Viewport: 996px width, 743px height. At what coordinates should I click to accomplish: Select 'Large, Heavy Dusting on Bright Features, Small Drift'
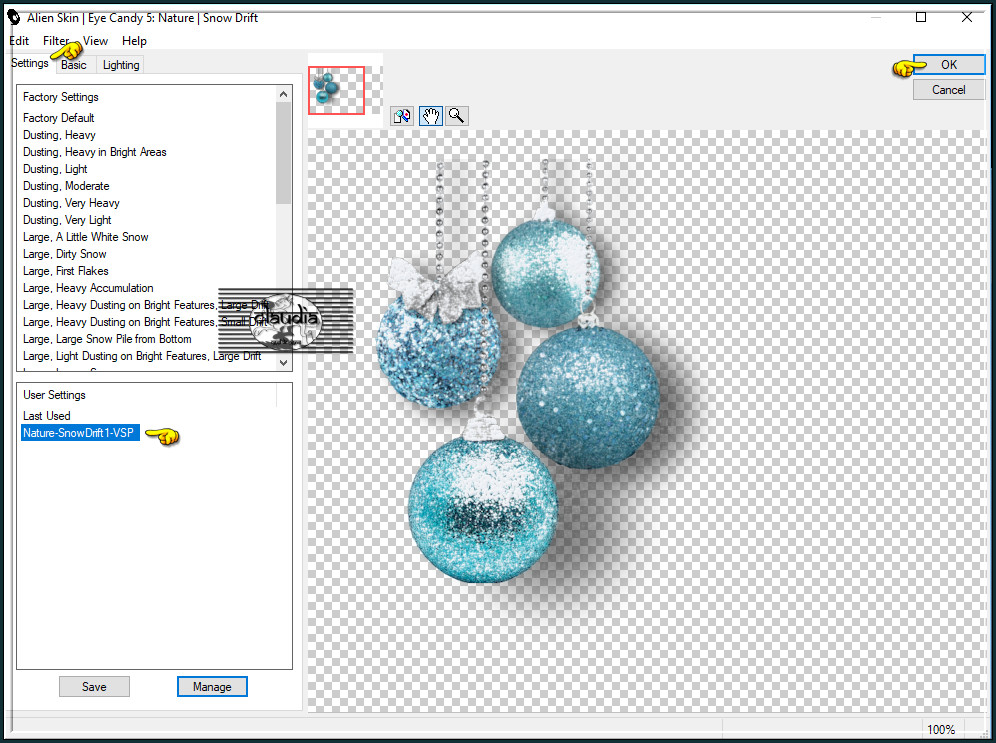(145, 323)
